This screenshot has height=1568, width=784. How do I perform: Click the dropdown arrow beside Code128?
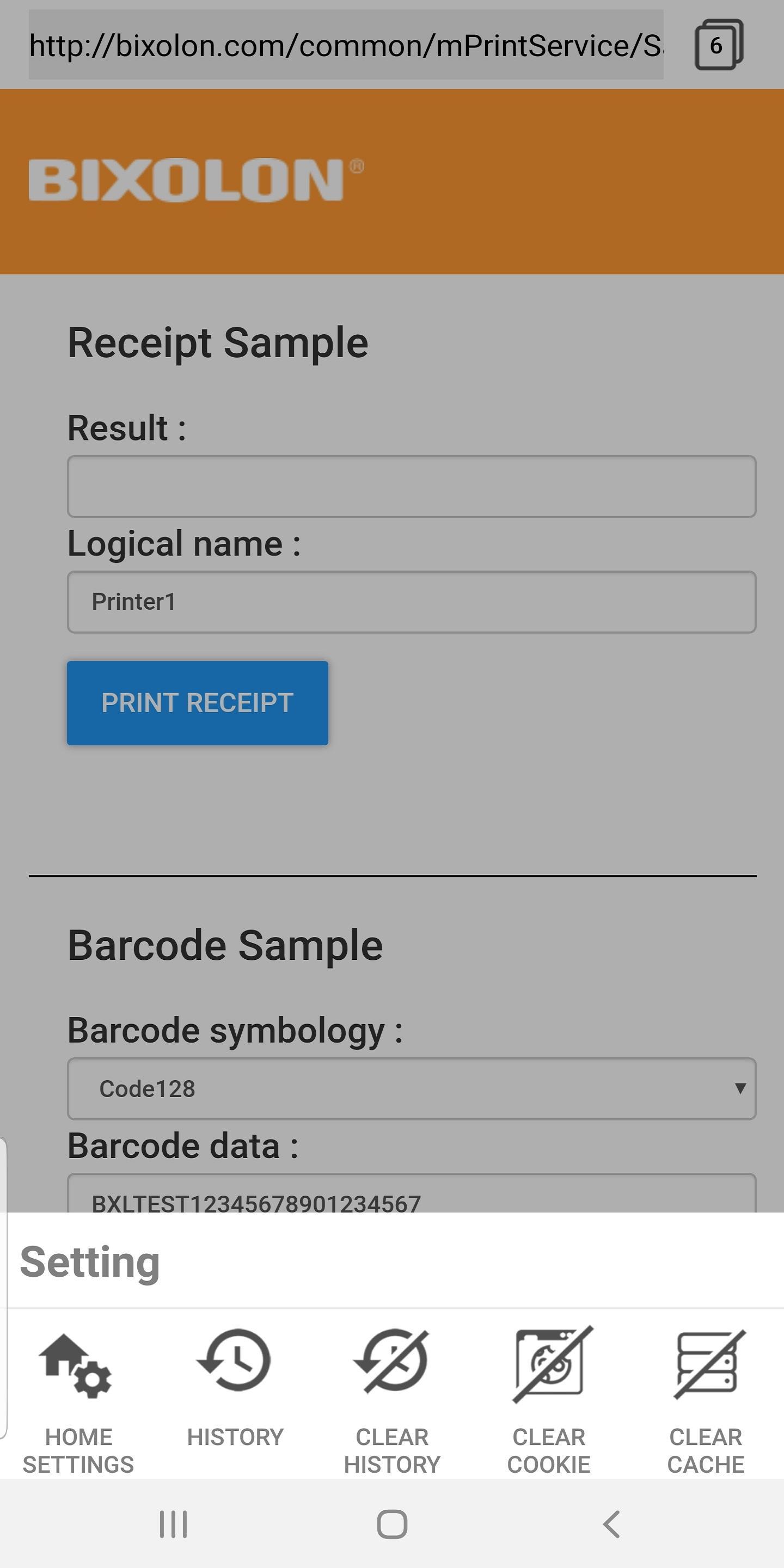pos(739,1088)
